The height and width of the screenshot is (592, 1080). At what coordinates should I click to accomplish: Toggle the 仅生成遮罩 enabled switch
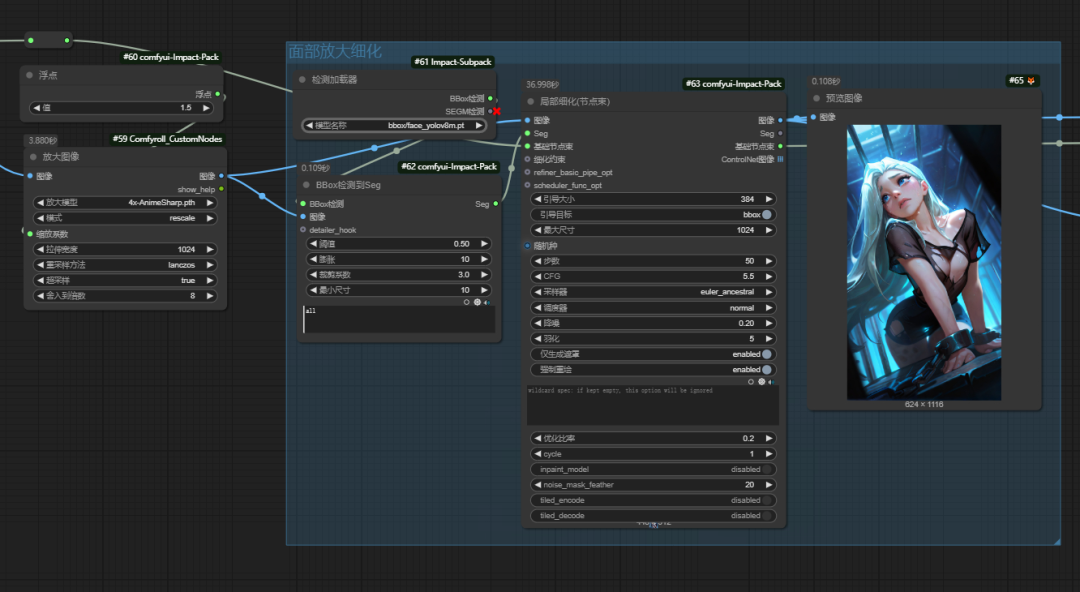(x=767, y=354)
